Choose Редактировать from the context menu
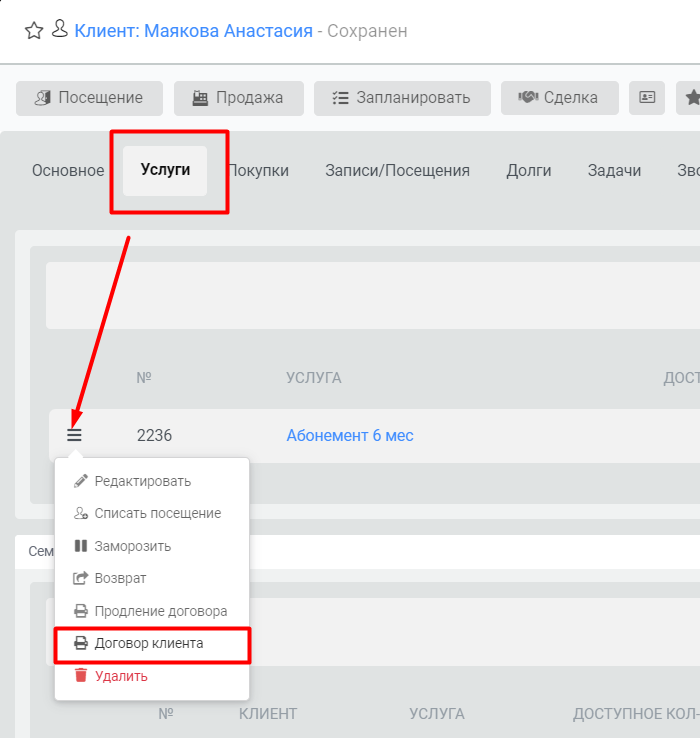Image resolution: width=700 pixels, height=738 pixels. coord(152,481)
